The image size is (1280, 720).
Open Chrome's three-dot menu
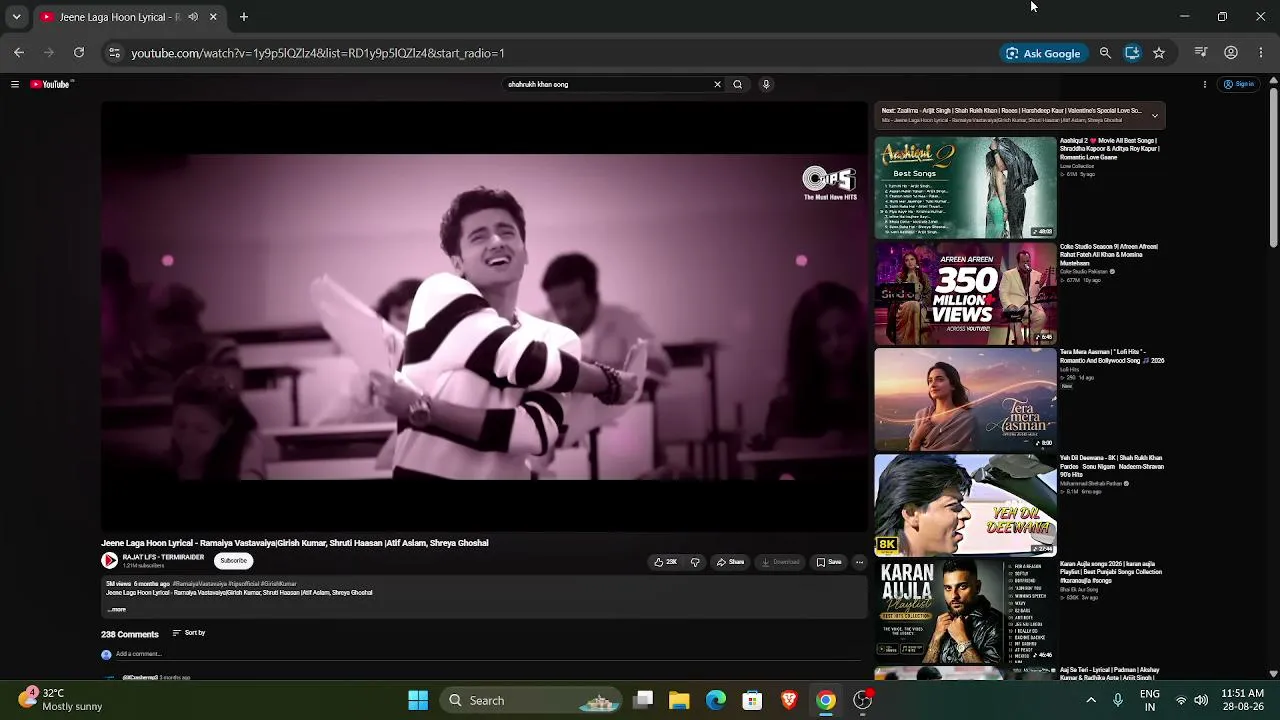click(x=1261, y=53)
